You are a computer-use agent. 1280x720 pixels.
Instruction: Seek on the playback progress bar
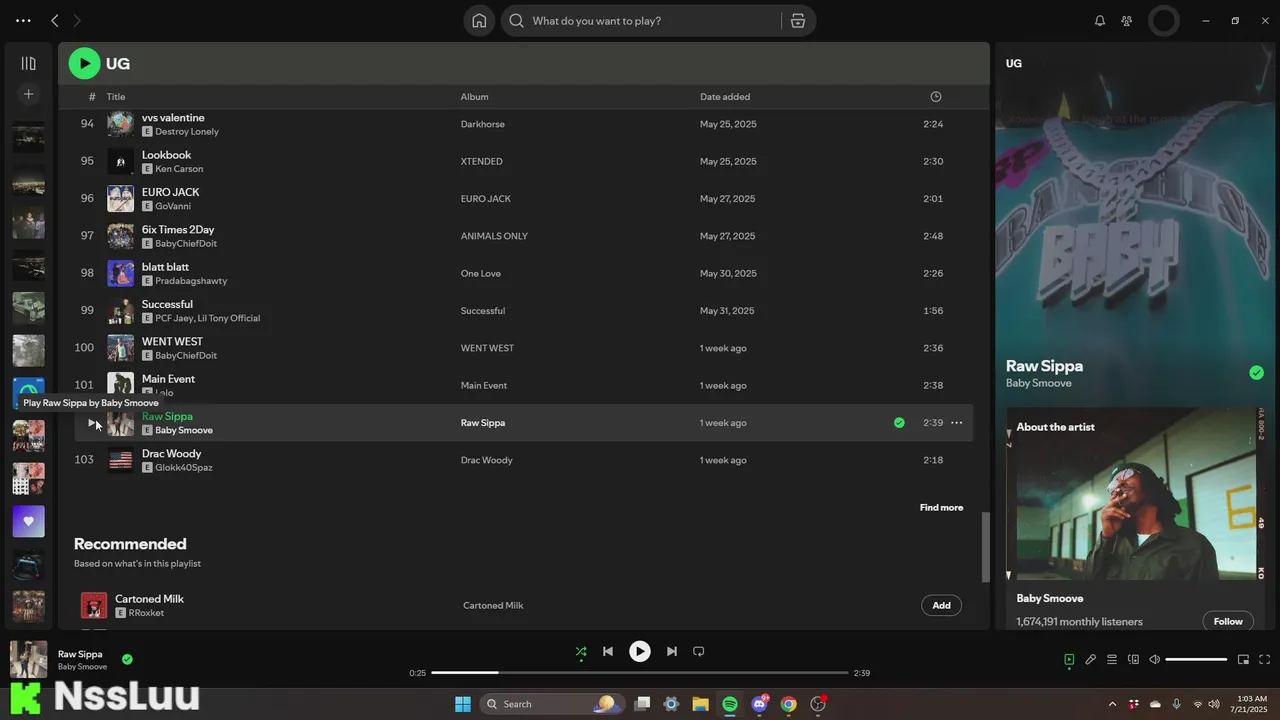[640, 673]
